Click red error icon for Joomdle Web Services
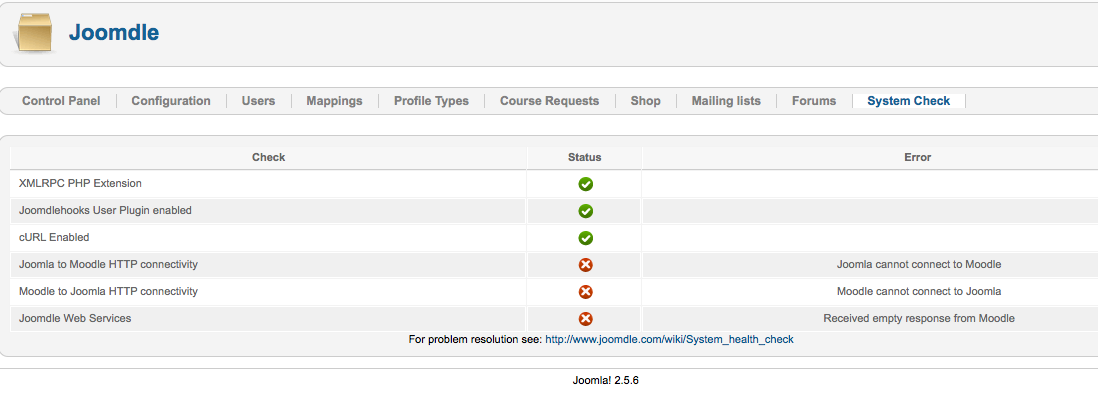 tap(585, 319)
